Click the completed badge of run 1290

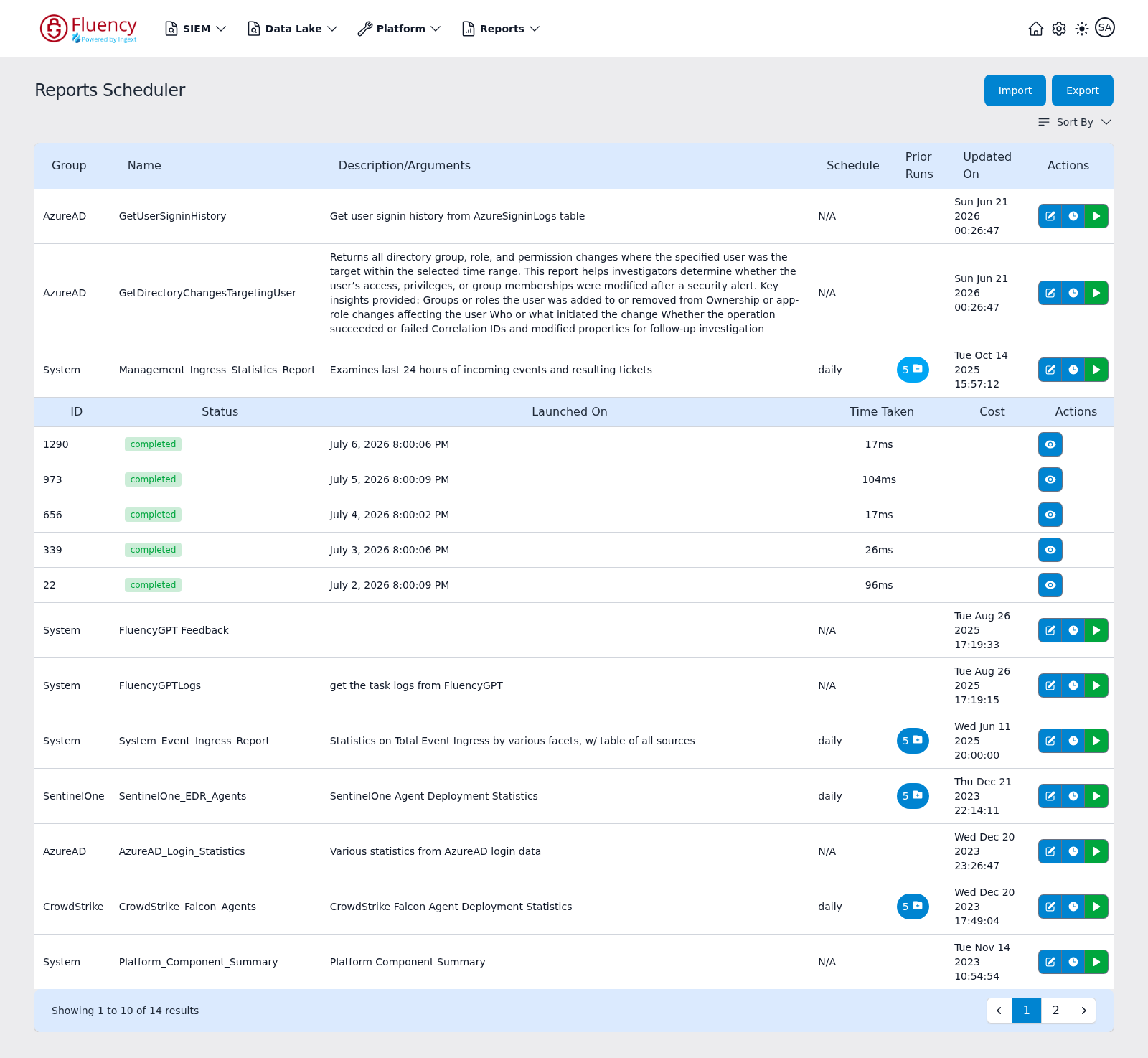pyautogui.click(x=153, y=444)
